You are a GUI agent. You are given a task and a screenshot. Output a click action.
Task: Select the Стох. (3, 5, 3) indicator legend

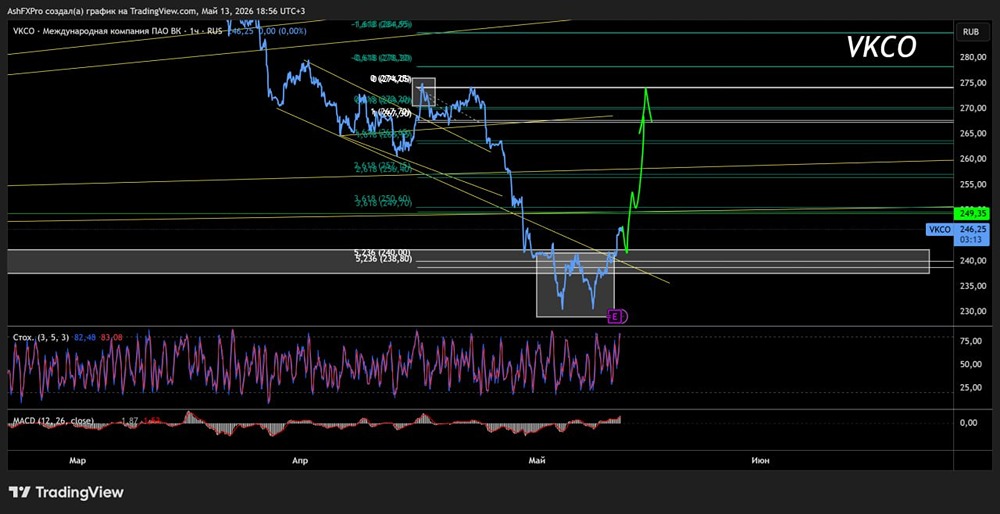click(x=42, y=336)
